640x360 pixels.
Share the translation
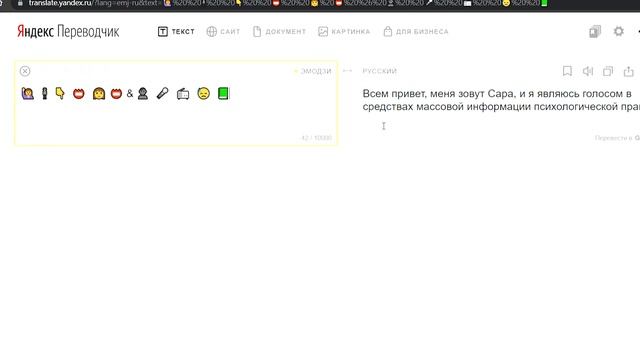point(629,71)
